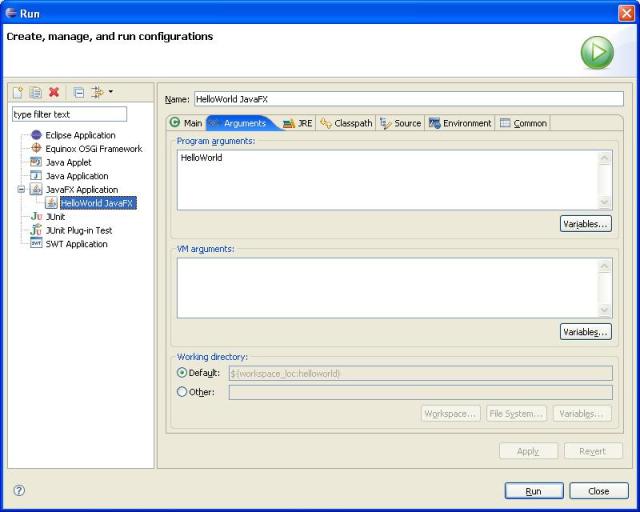Click the type filter text field
This screenshot has height=512, width=640.
pos(69,114)
